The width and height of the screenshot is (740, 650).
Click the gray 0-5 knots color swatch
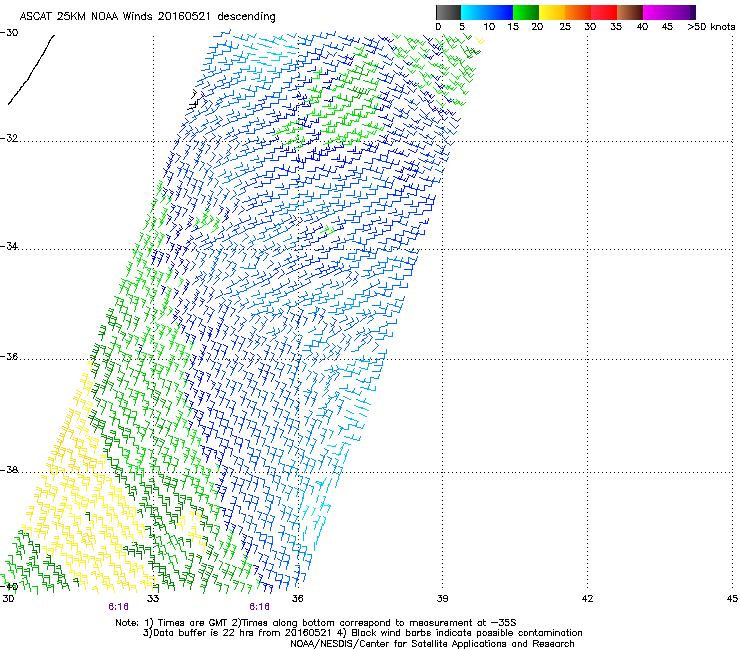tap(448, 12)
